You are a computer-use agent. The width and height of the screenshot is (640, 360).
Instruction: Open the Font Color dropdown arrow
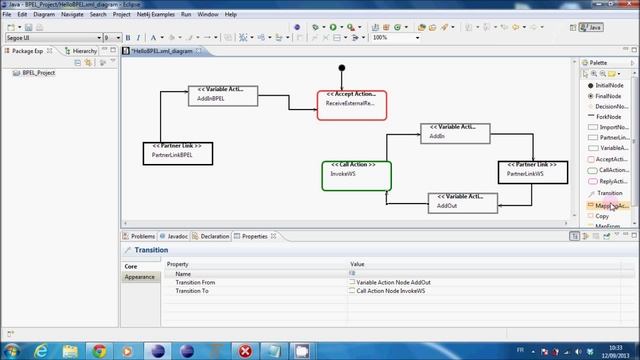tap(162, 38)
